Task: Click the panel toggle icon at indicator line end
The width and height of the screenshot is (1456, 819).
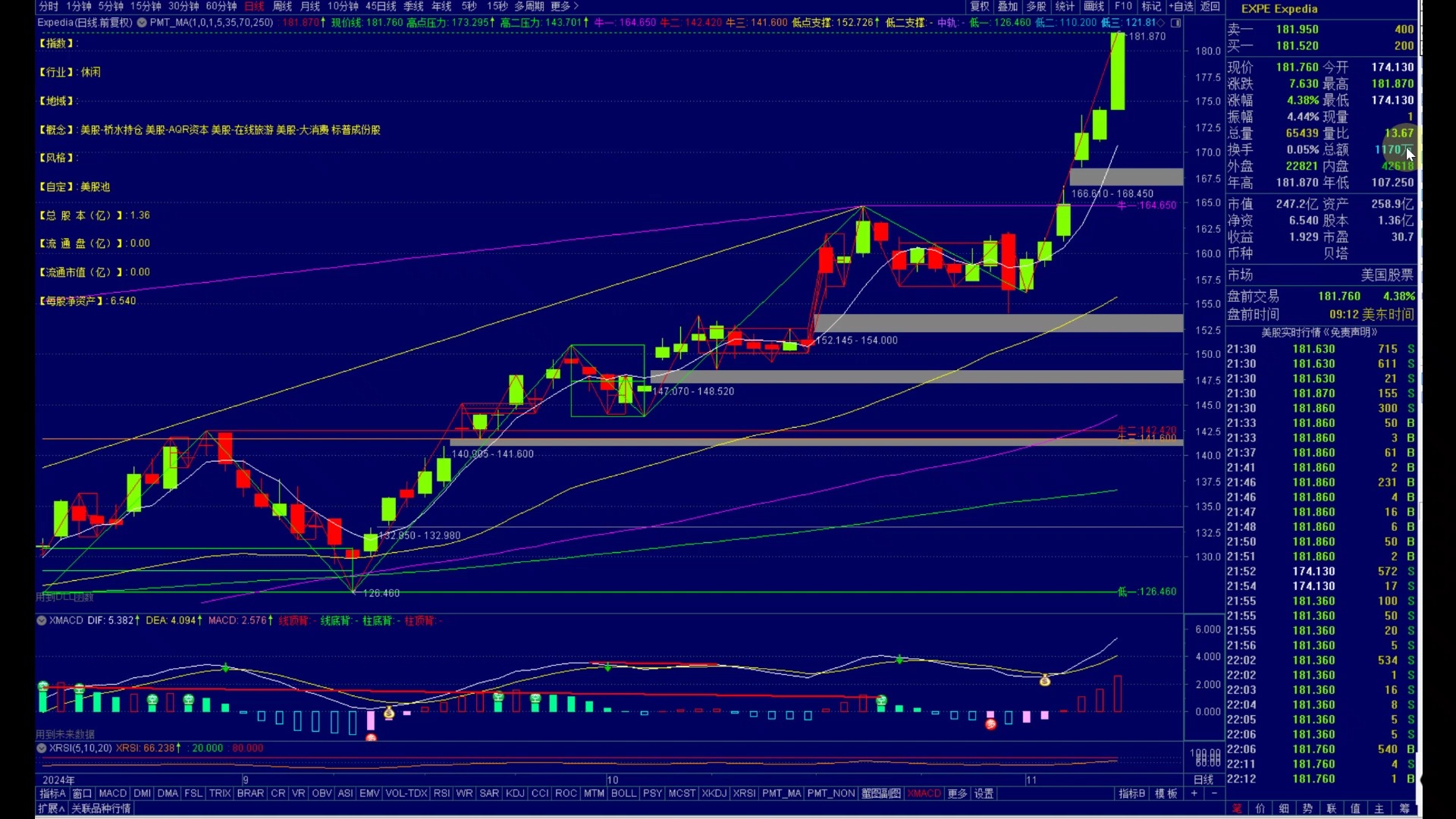Action: point(1176,23)
